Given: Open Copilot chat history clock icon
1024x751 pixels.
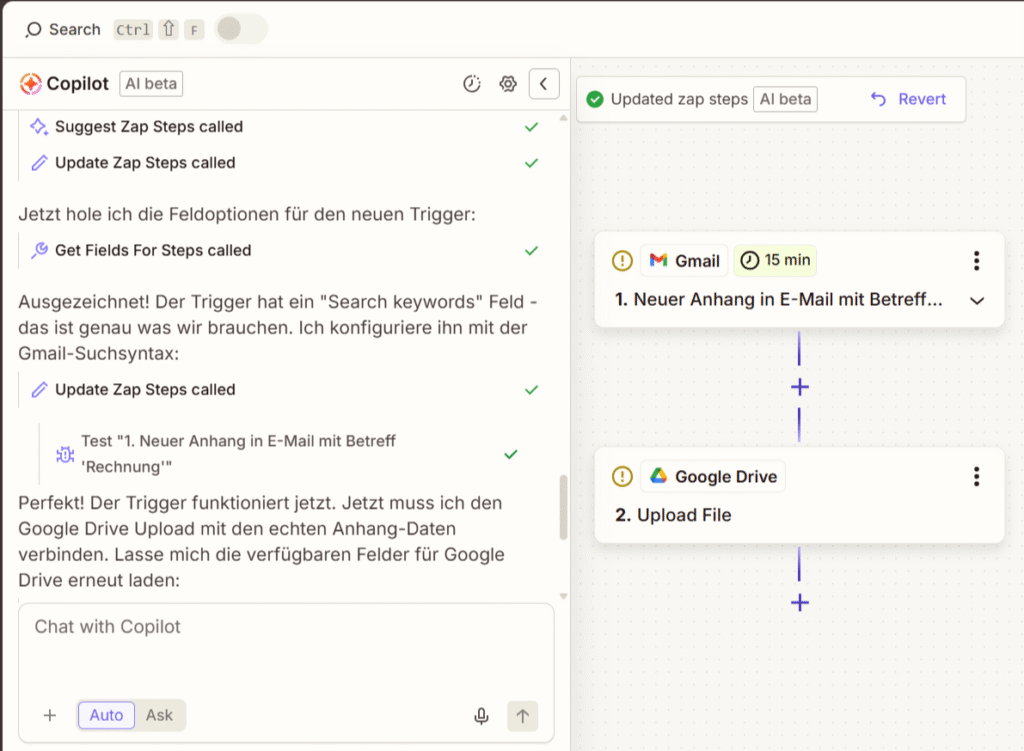Looking at the screenshot, I should [472, 84].
